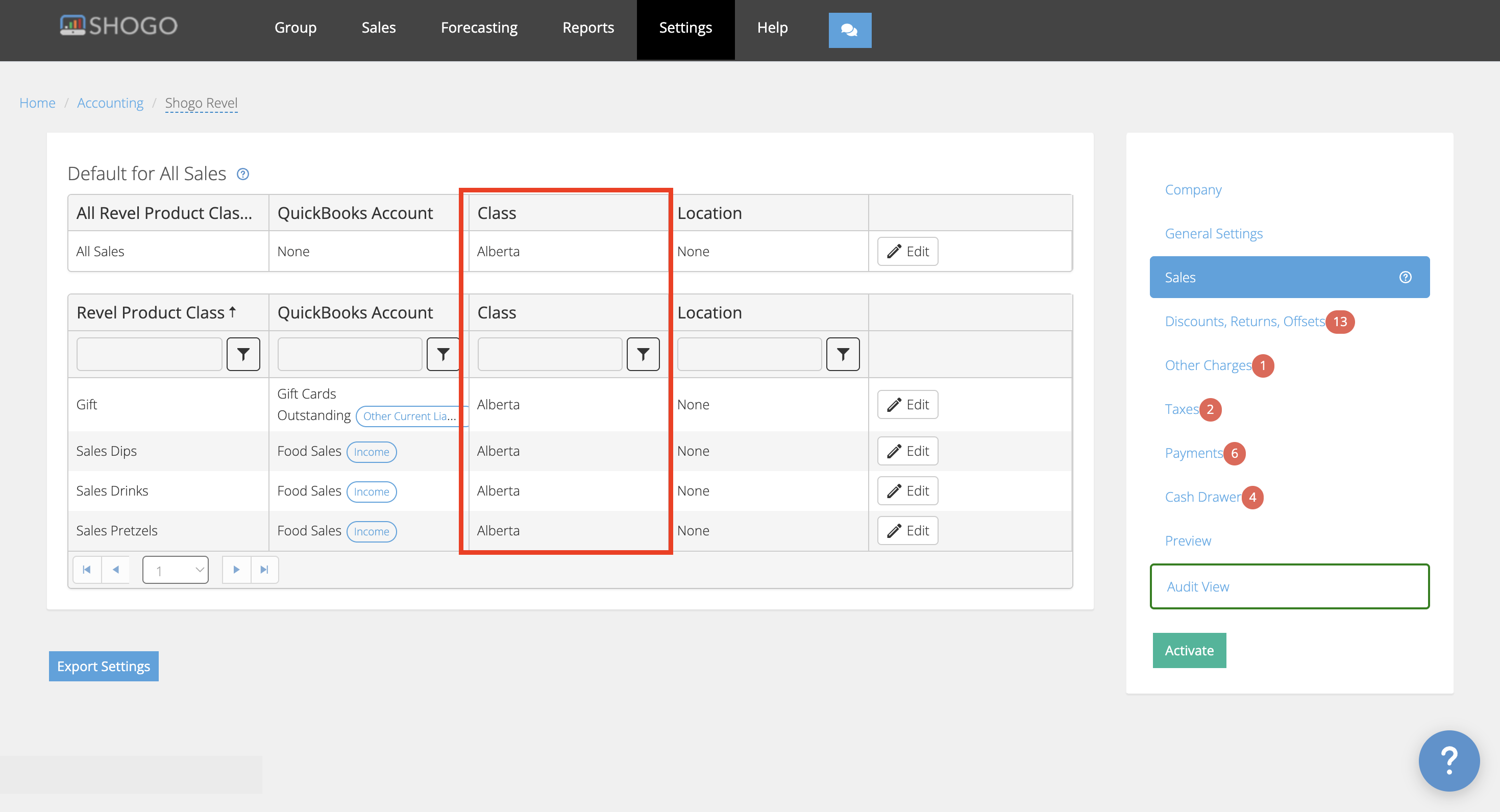Click filter icon for Location column
Viewport: 1500px width, 812px height.
click(x=843, y=354)
